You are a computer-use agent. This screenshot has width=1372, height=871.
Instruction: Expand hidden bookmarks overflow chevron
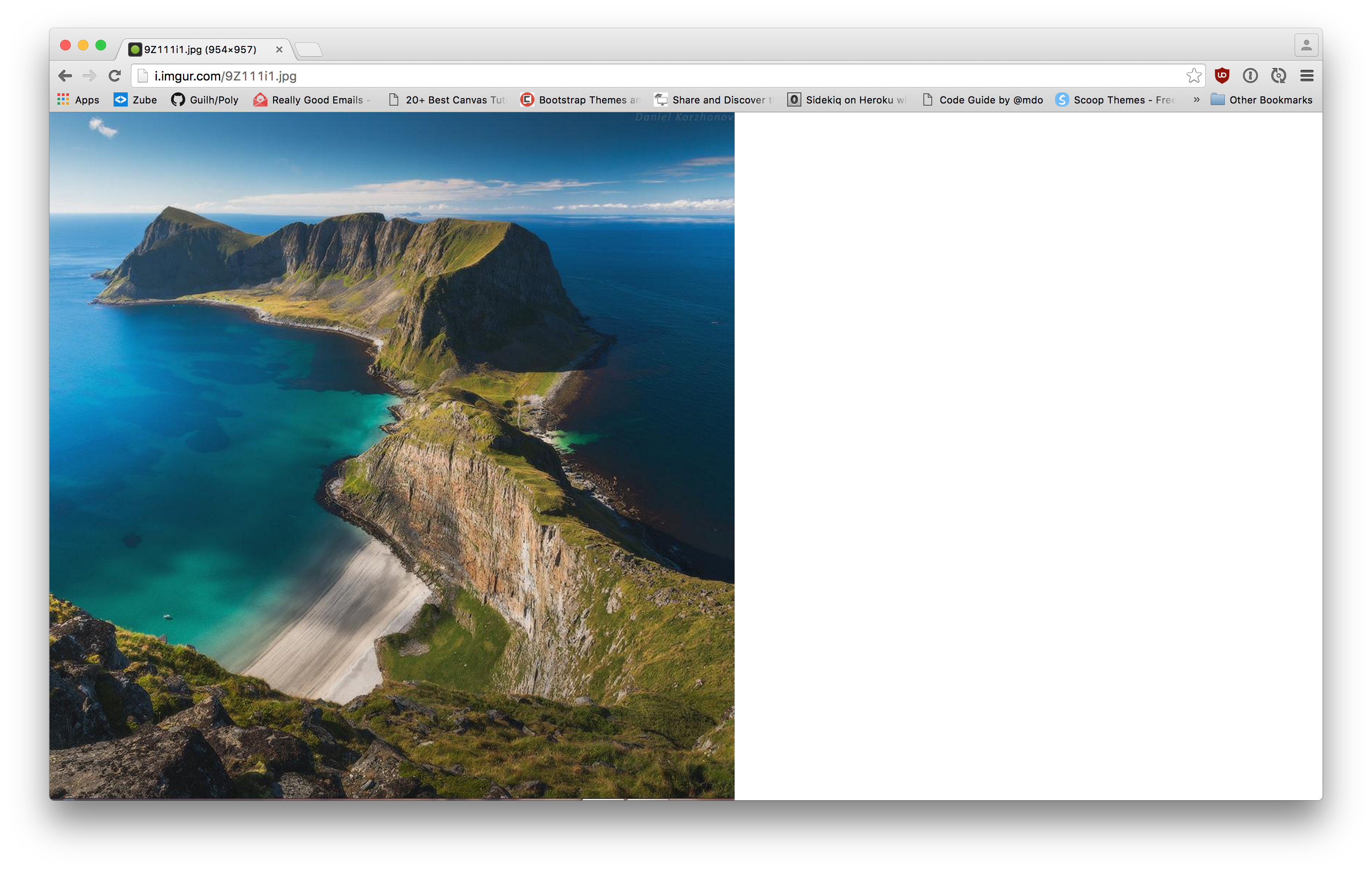[x=1197, y=100]
